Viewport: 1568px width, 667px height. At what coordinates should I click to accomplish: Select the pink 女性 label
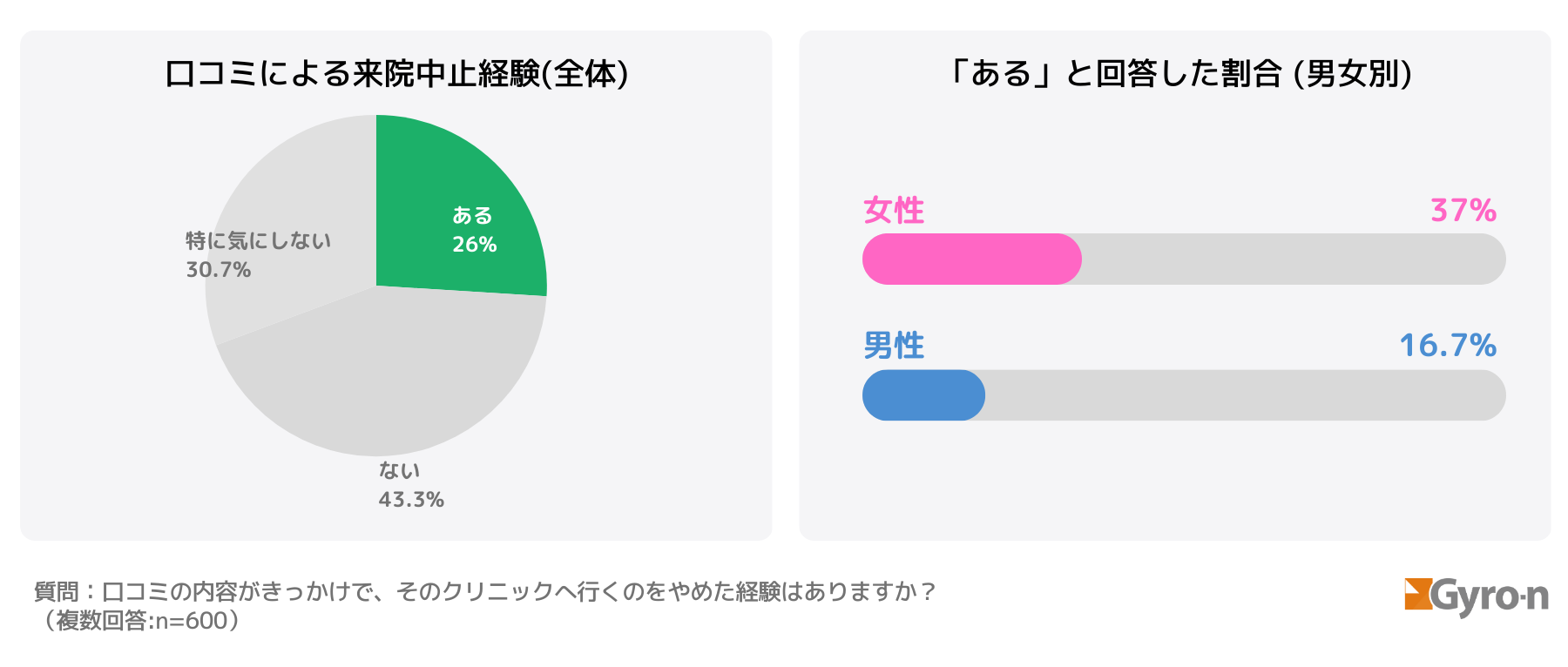point(894,211)
